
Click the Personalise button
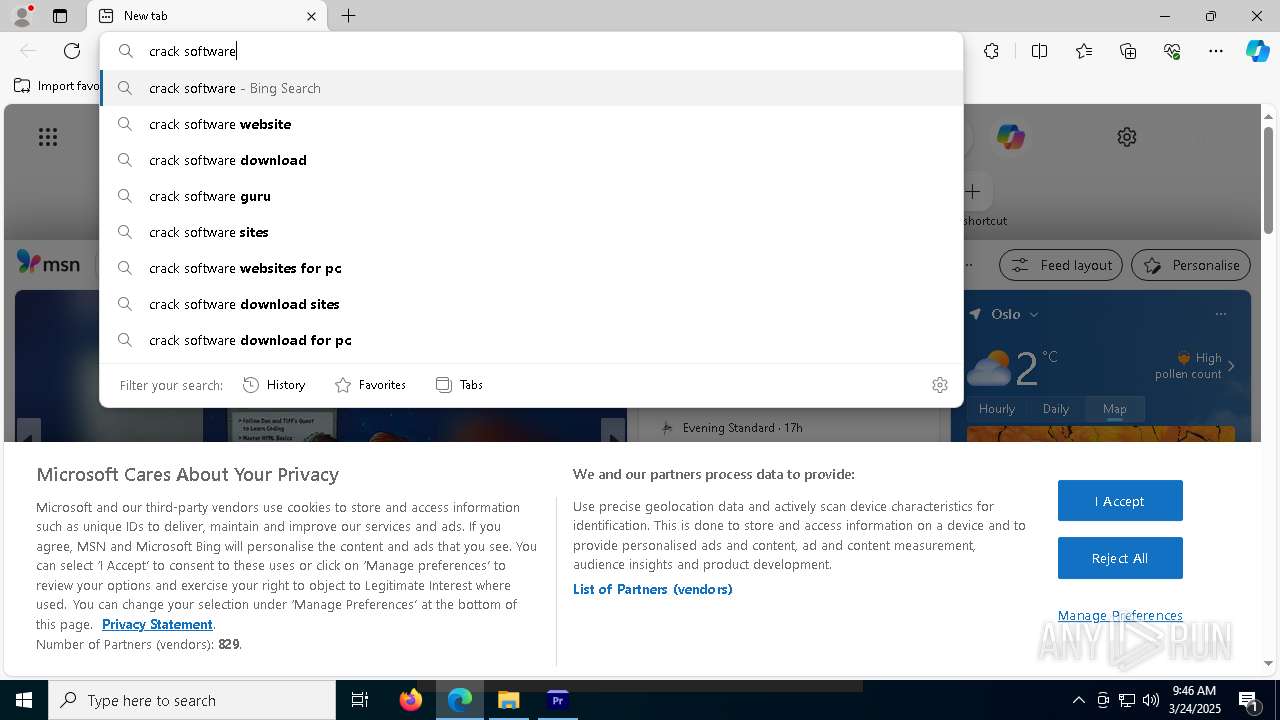(x=1191, y=265)
